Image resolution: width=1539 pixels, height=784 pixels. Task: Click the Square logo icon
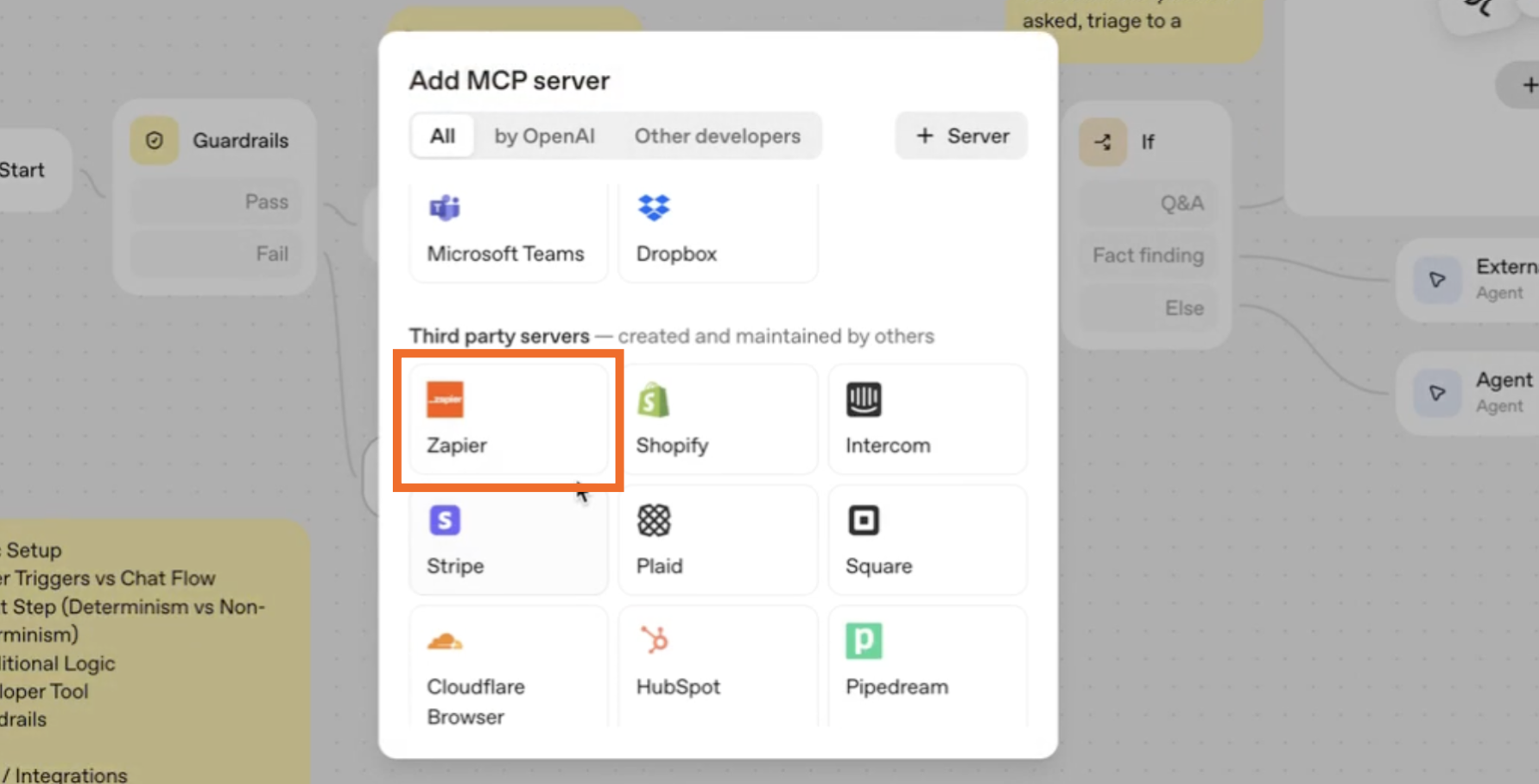864,521
